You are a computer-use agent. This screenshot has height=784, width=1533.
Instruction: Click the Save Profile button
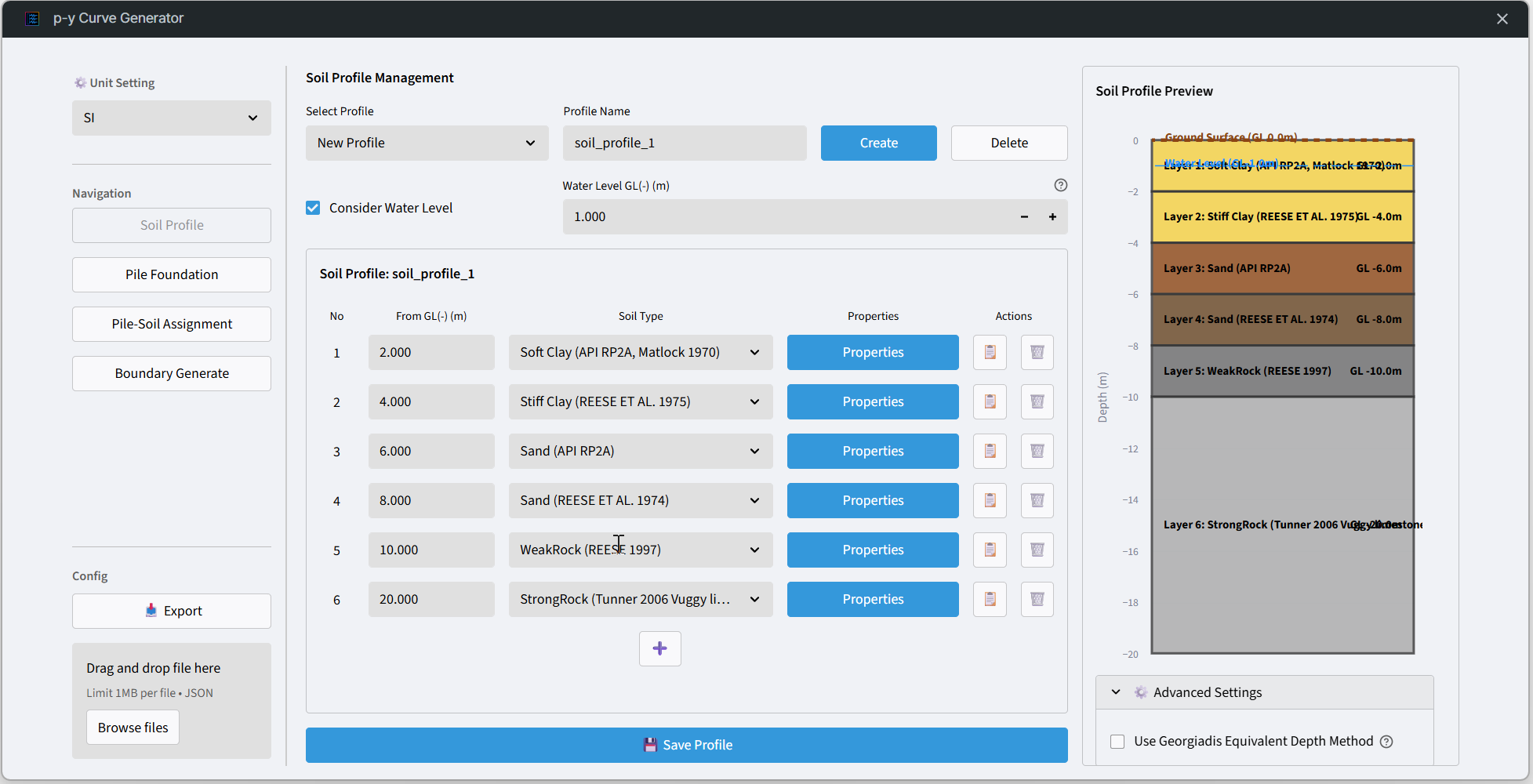(x=687, y=745)
